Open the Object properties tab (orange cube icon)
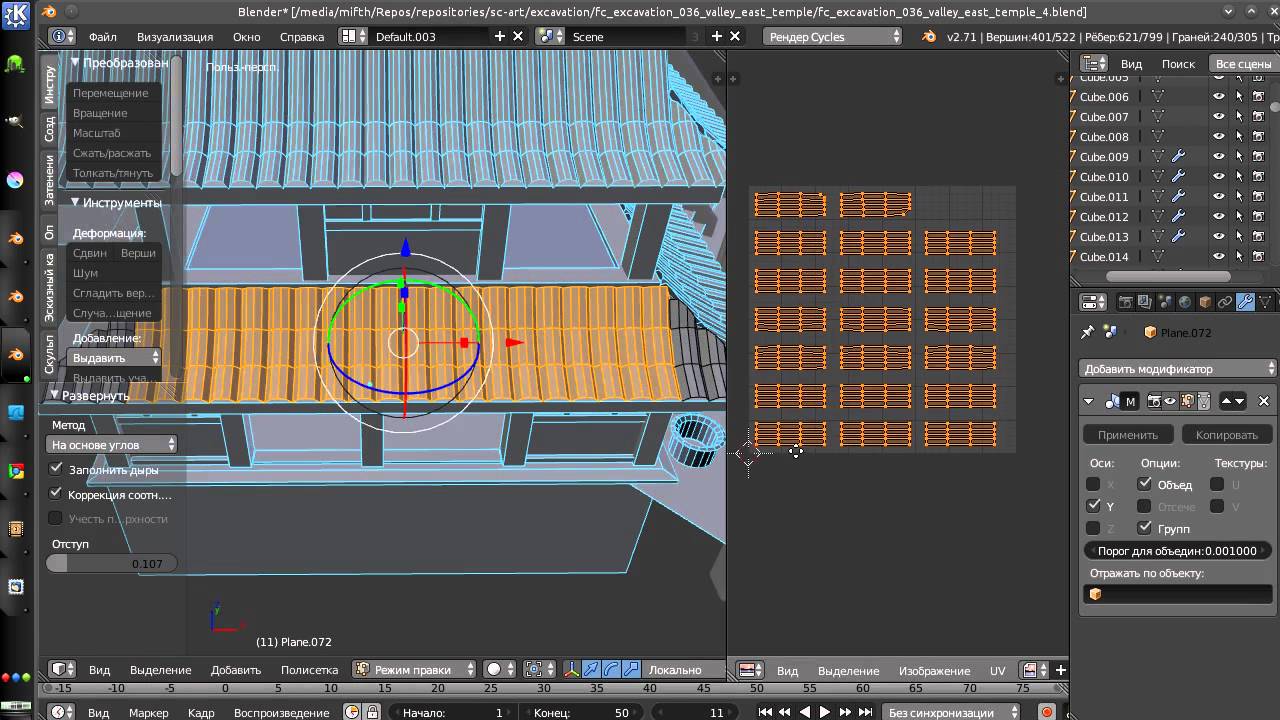Screen dimensions: 1280x720 pos(1205,301)
